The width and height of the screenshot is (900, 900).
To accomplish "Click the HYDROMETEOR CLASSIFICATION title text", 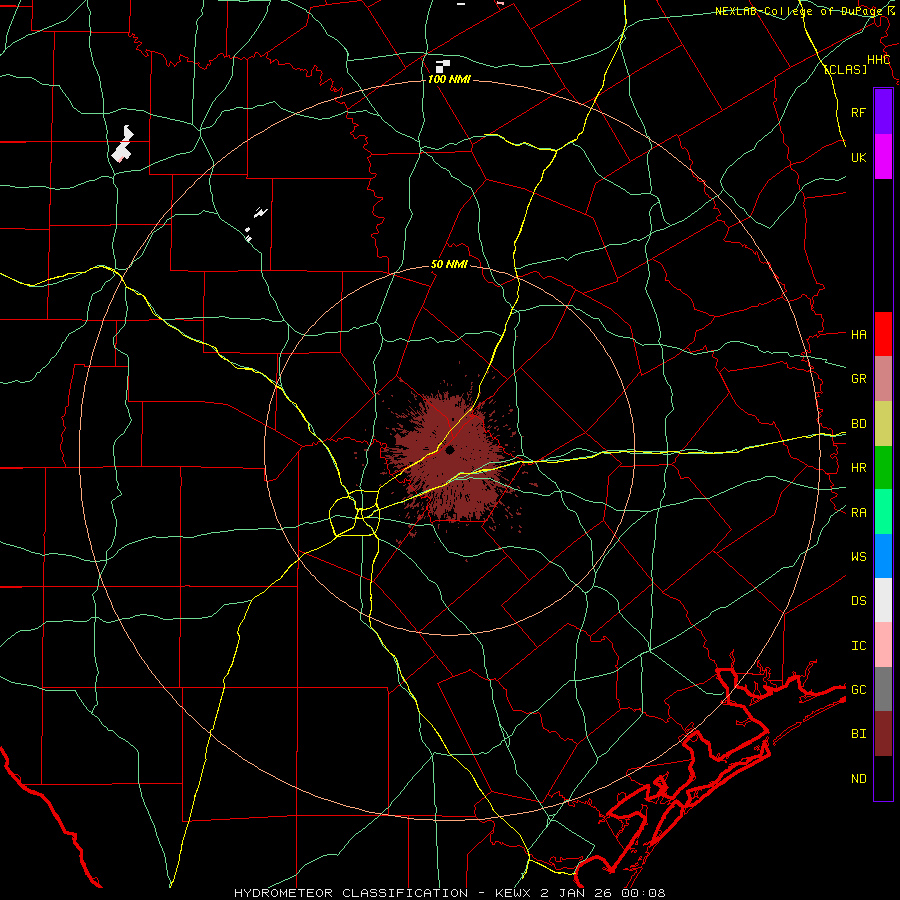I will click(x=351, y=893).
